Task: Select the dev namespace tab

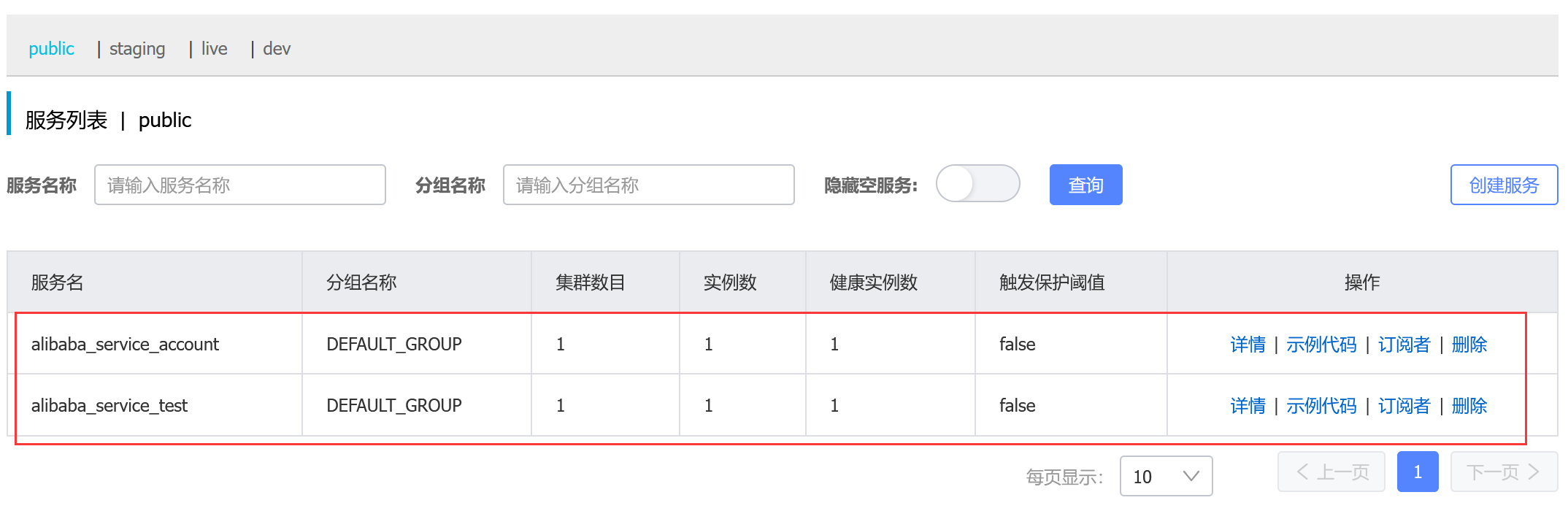Action: click(x=277, y=49)
